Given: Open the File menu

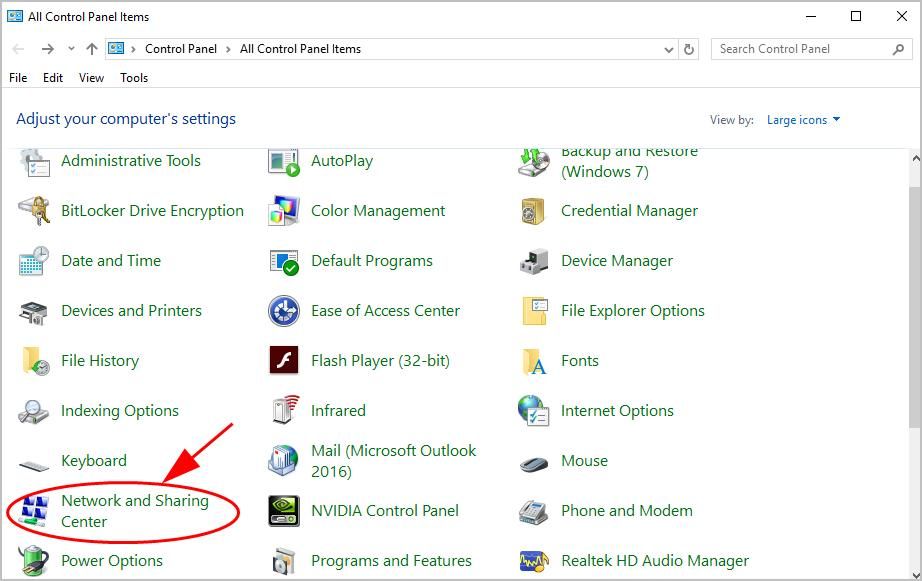Looking at the screenshot, I should [18, 78].
